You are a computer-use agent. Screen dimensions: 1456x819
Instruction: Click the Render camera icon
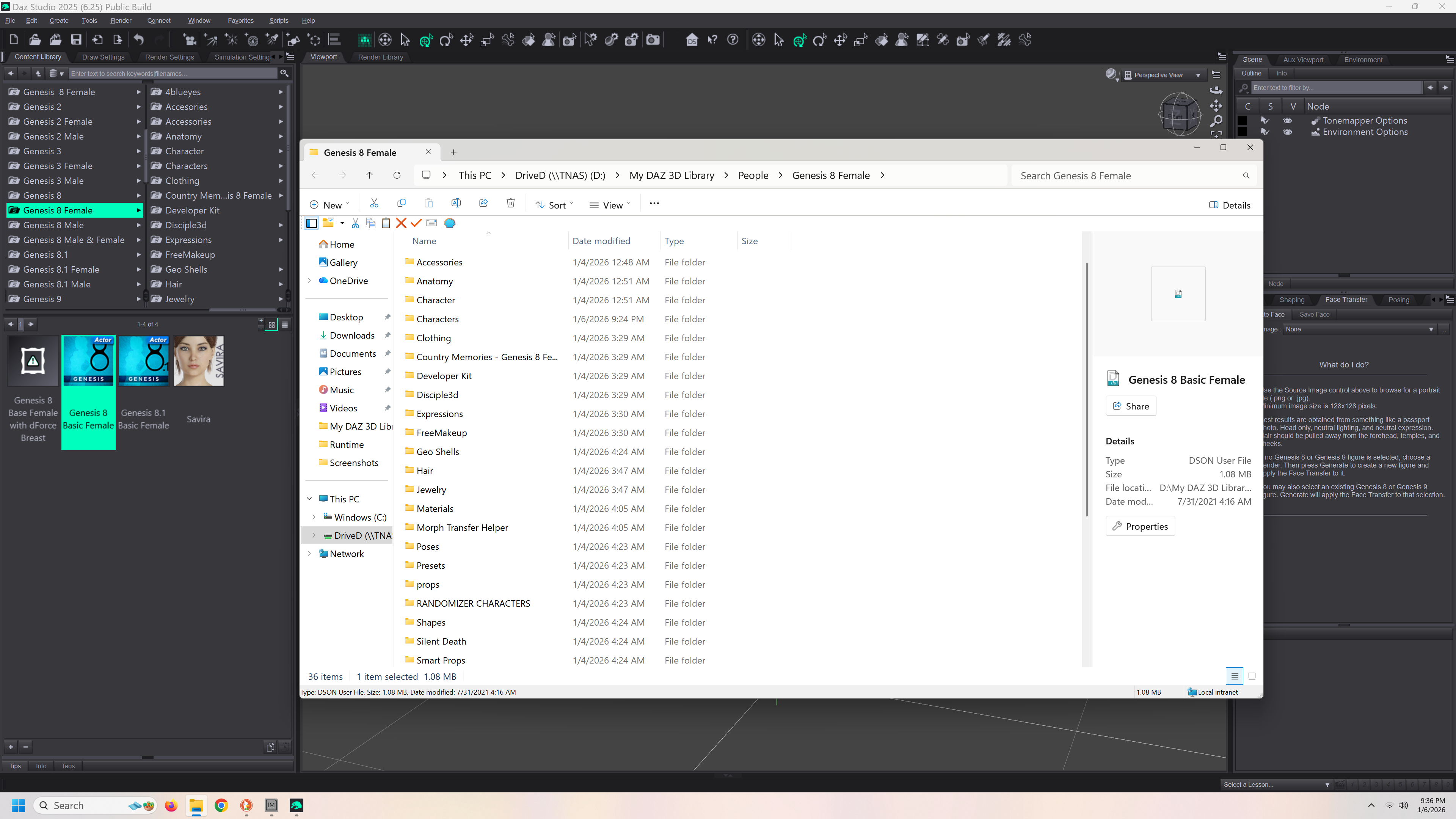653,39
